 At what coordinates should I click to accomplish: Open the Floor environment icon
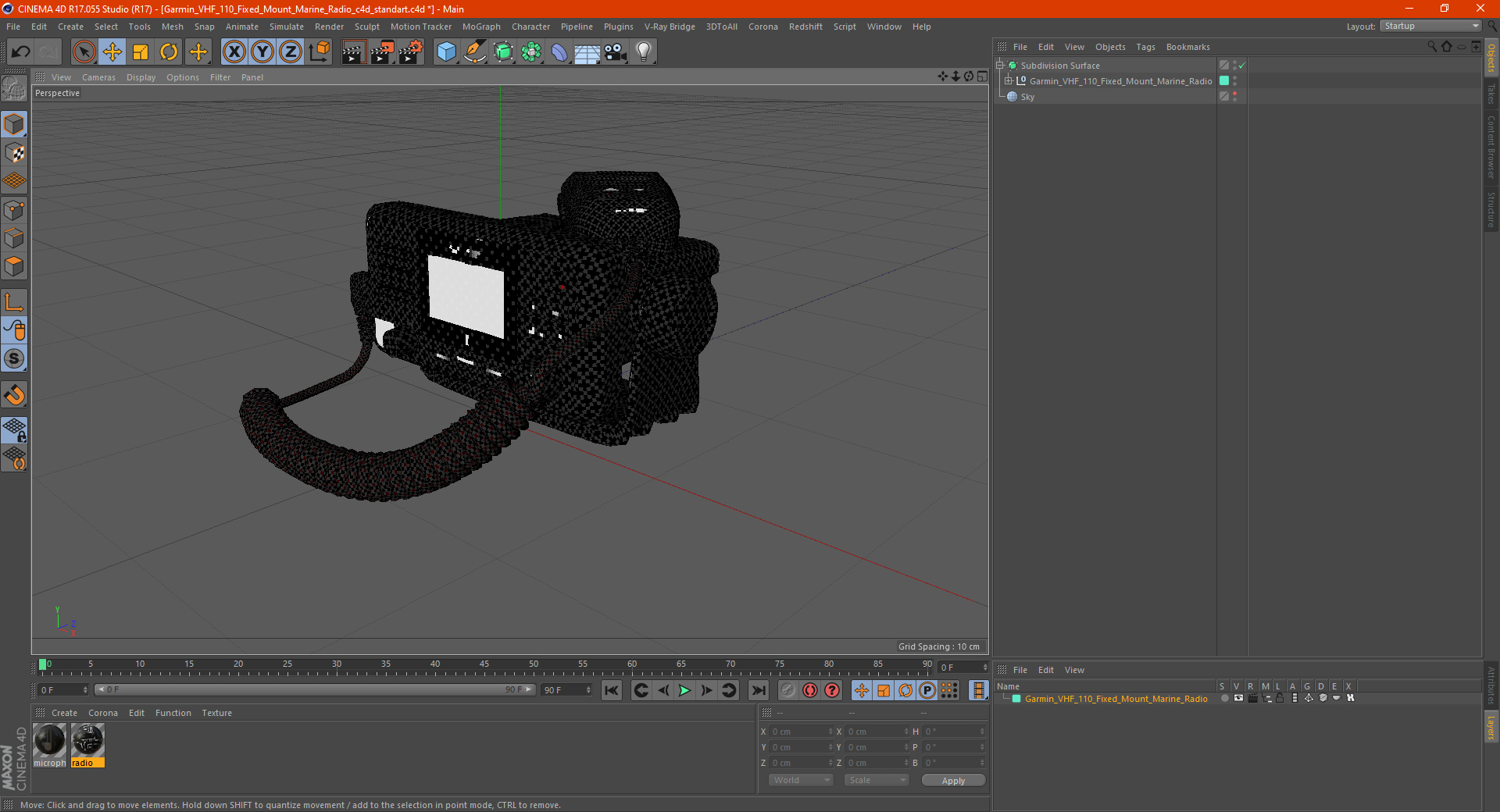587,52
